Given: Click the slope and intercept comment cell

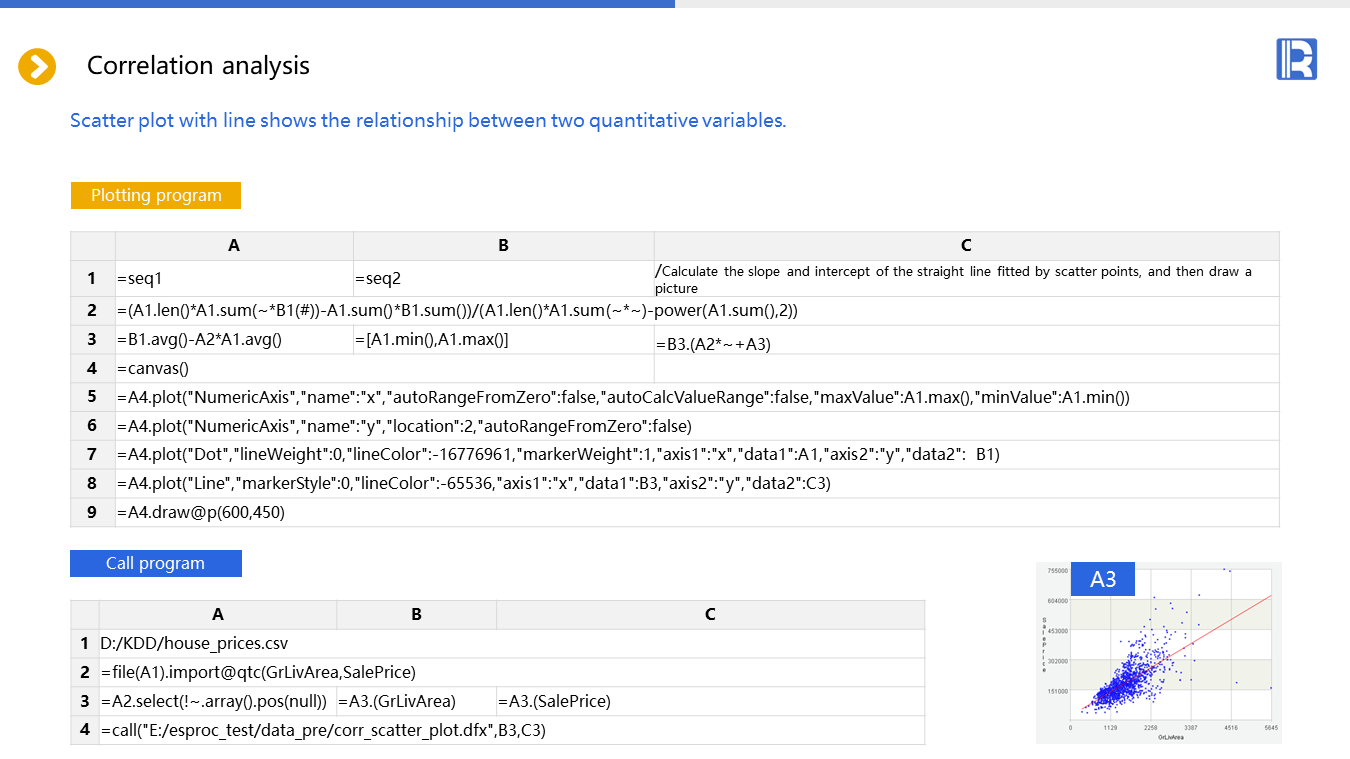Looking at the screenshot, I should click(965, 279).
